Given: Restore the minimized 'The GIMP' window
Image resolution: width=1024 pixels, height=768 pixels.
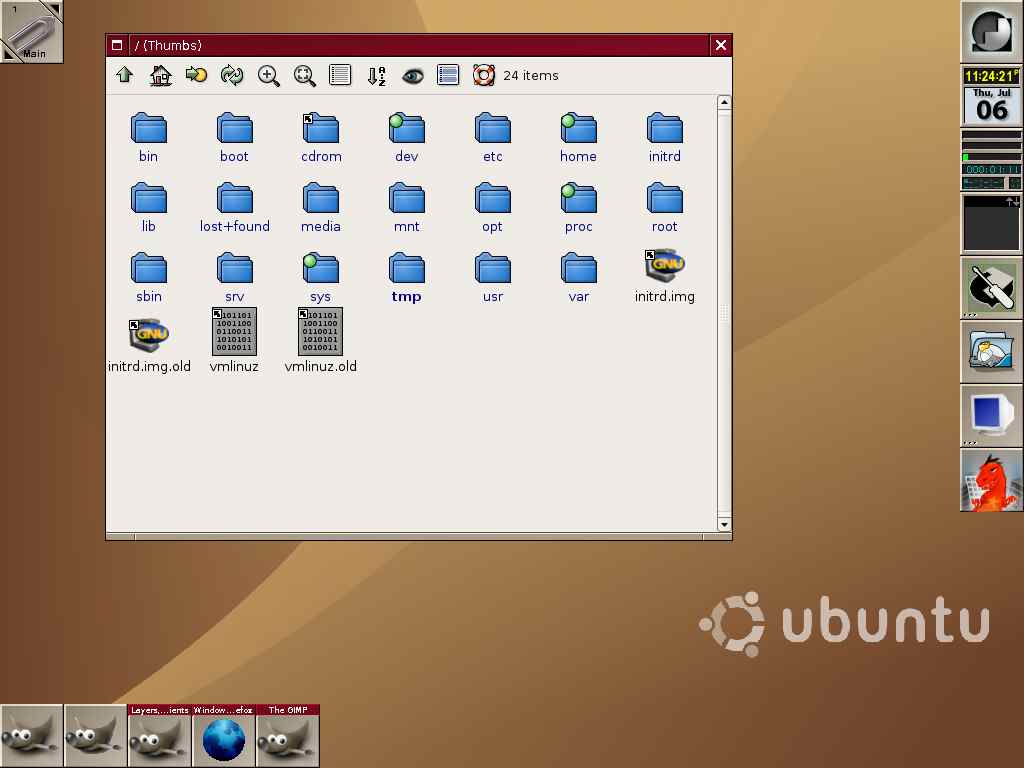Looking at the screenshot, I should pyautogui.click(x=287, y=735).
